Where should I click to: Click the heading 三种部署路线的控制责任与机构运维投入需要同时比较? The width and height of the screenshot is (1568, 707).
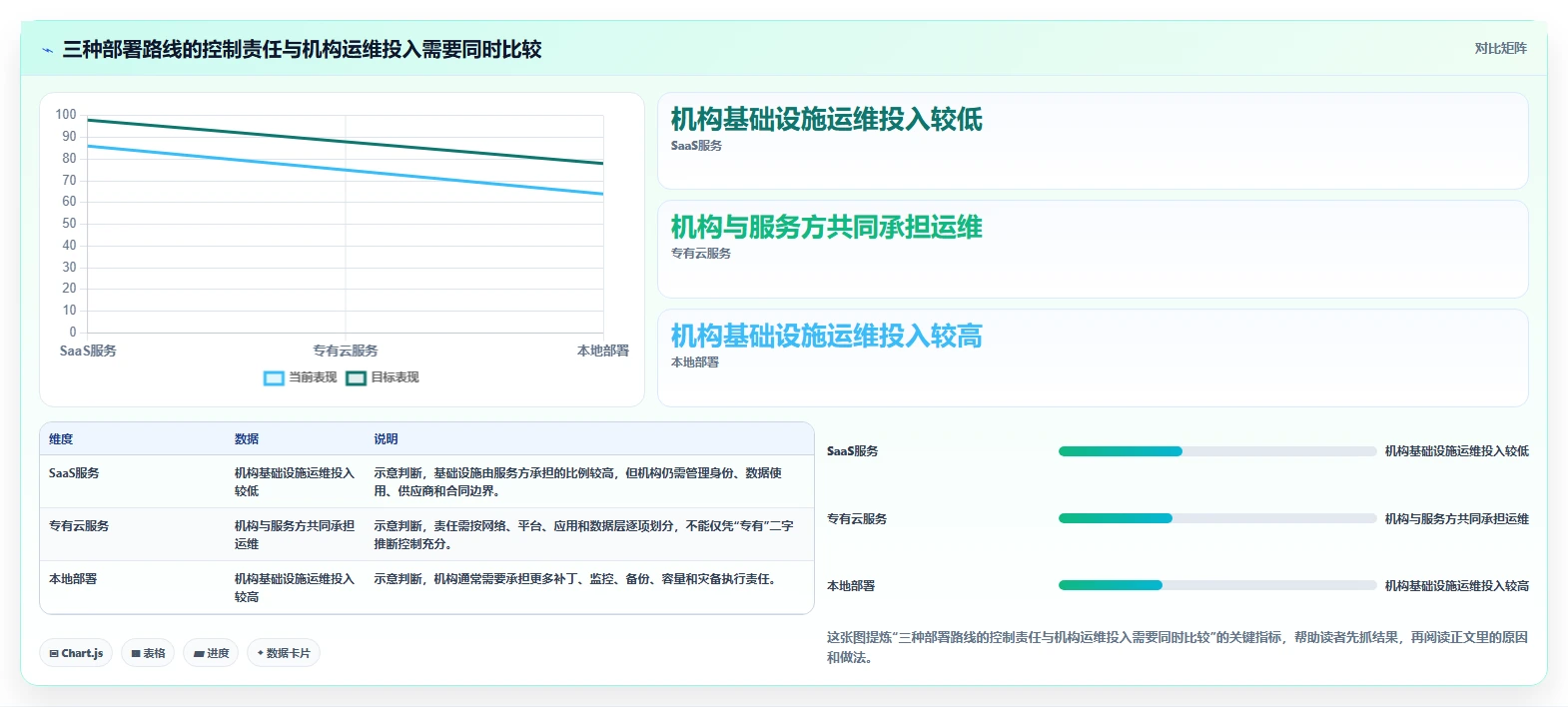click(x=302, y=50)
